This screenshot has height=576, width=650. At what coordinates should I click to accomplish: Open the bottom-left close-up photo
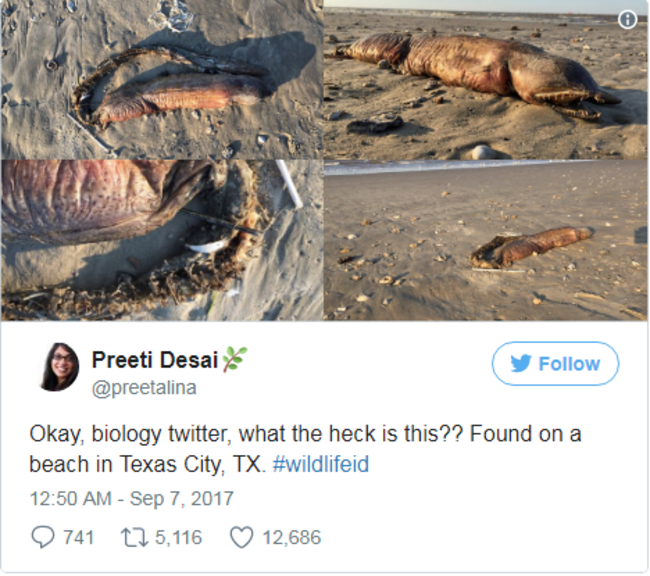coord(162,240)
